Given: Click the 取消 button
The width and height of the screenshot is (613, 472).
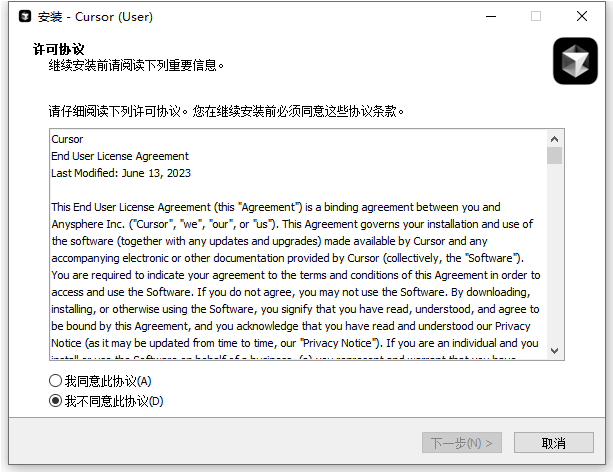Looking at the screenshot, I should 554,443.
